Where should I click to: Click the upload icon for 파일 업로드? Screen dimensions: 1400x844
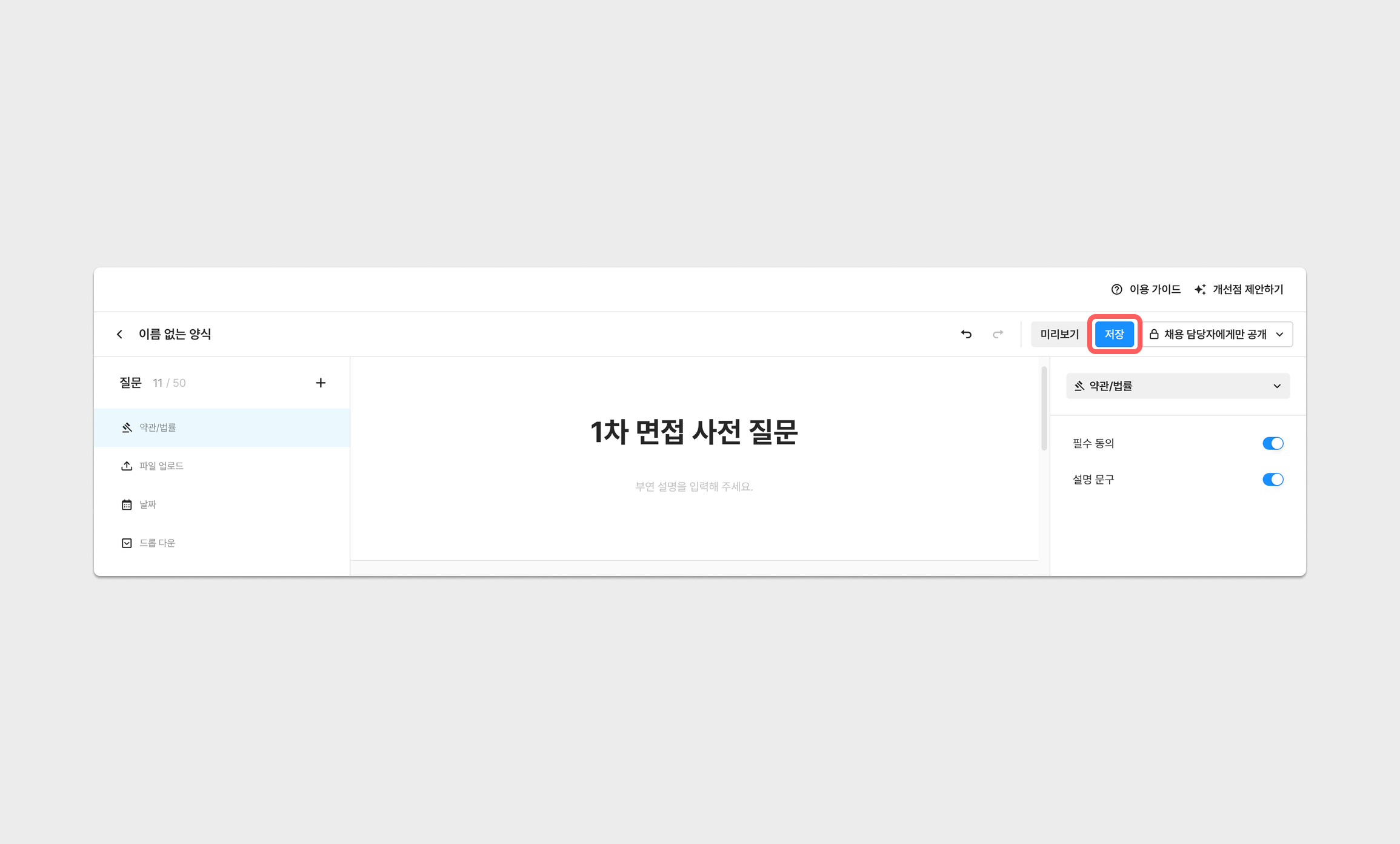tap(127, 466)
